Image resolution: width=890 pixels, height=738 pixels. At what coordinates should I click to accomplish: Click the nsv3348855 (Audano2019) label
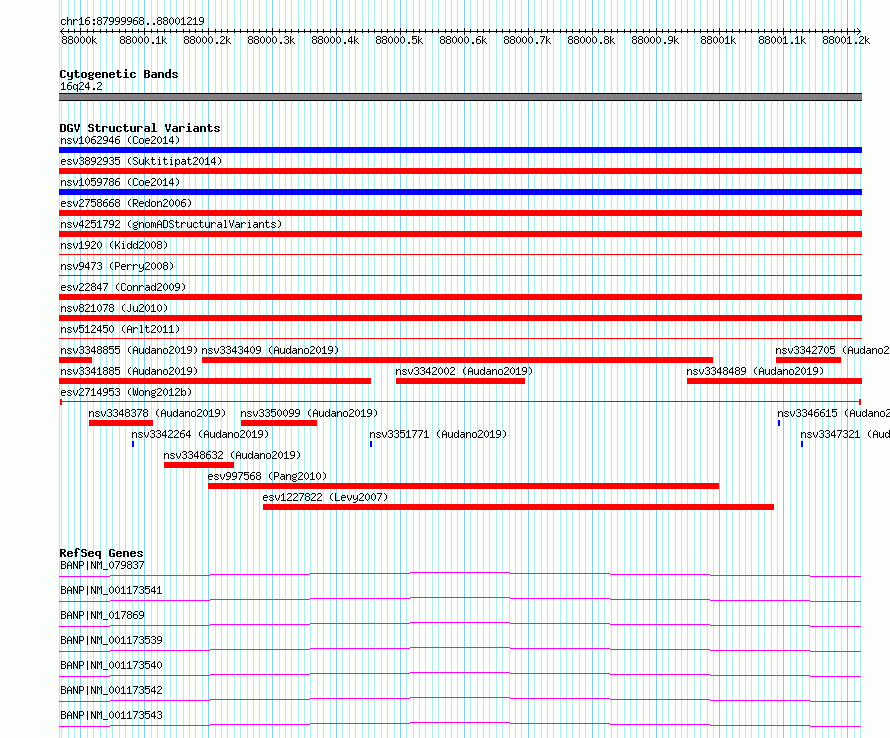129,350
